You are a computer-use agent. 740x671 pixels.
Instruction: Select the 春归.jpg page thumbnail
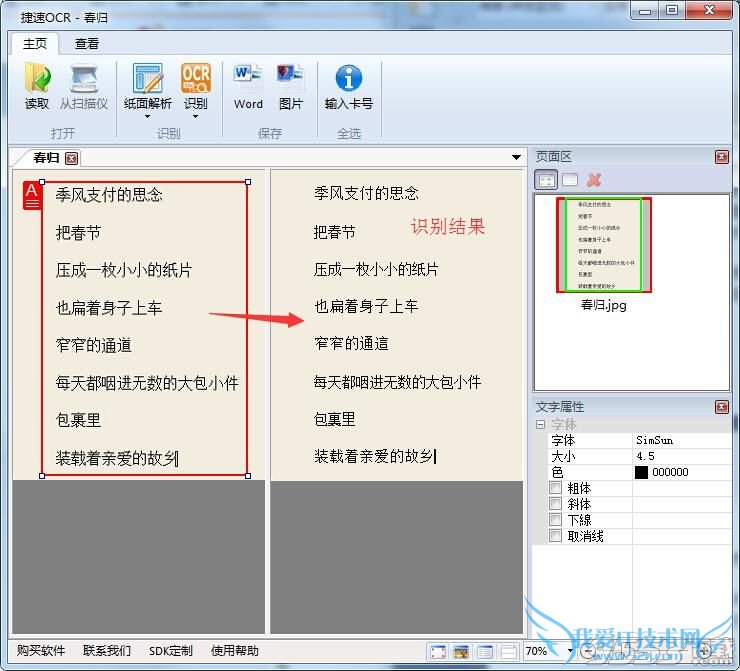604,245
